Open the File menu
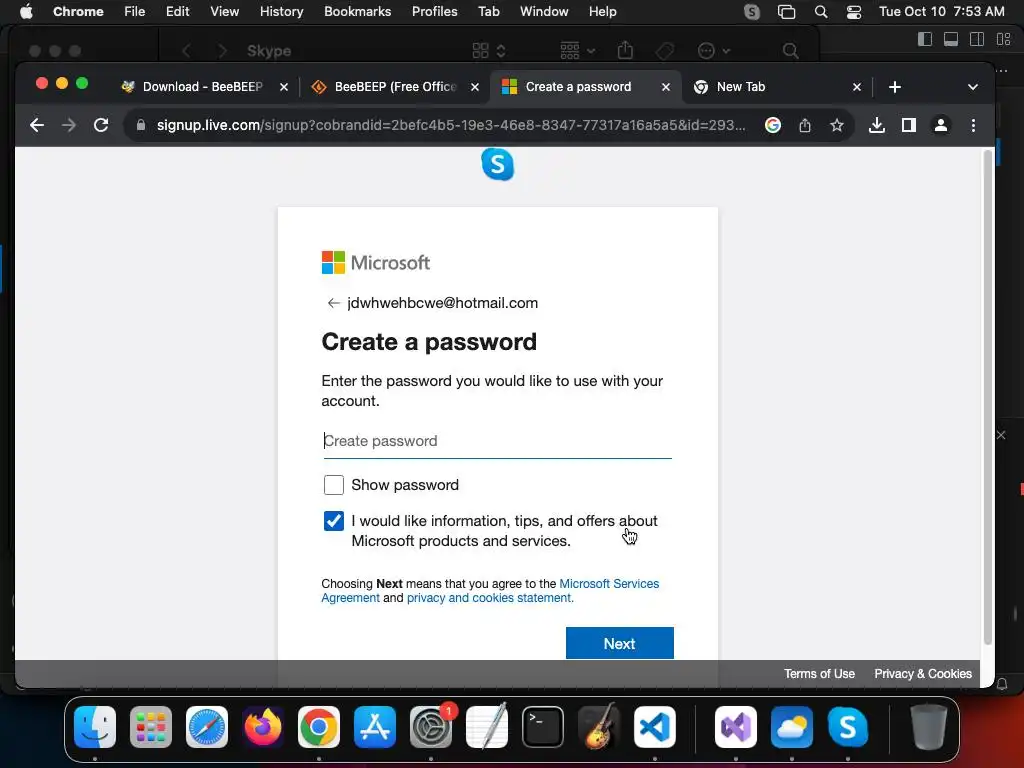The image size is (1024, 768). click(135, 11)
